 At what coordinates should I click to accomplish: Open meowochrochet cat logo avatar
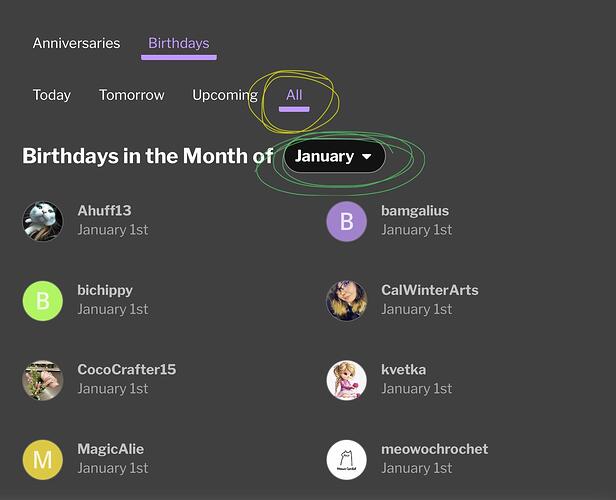click(346, 460)
